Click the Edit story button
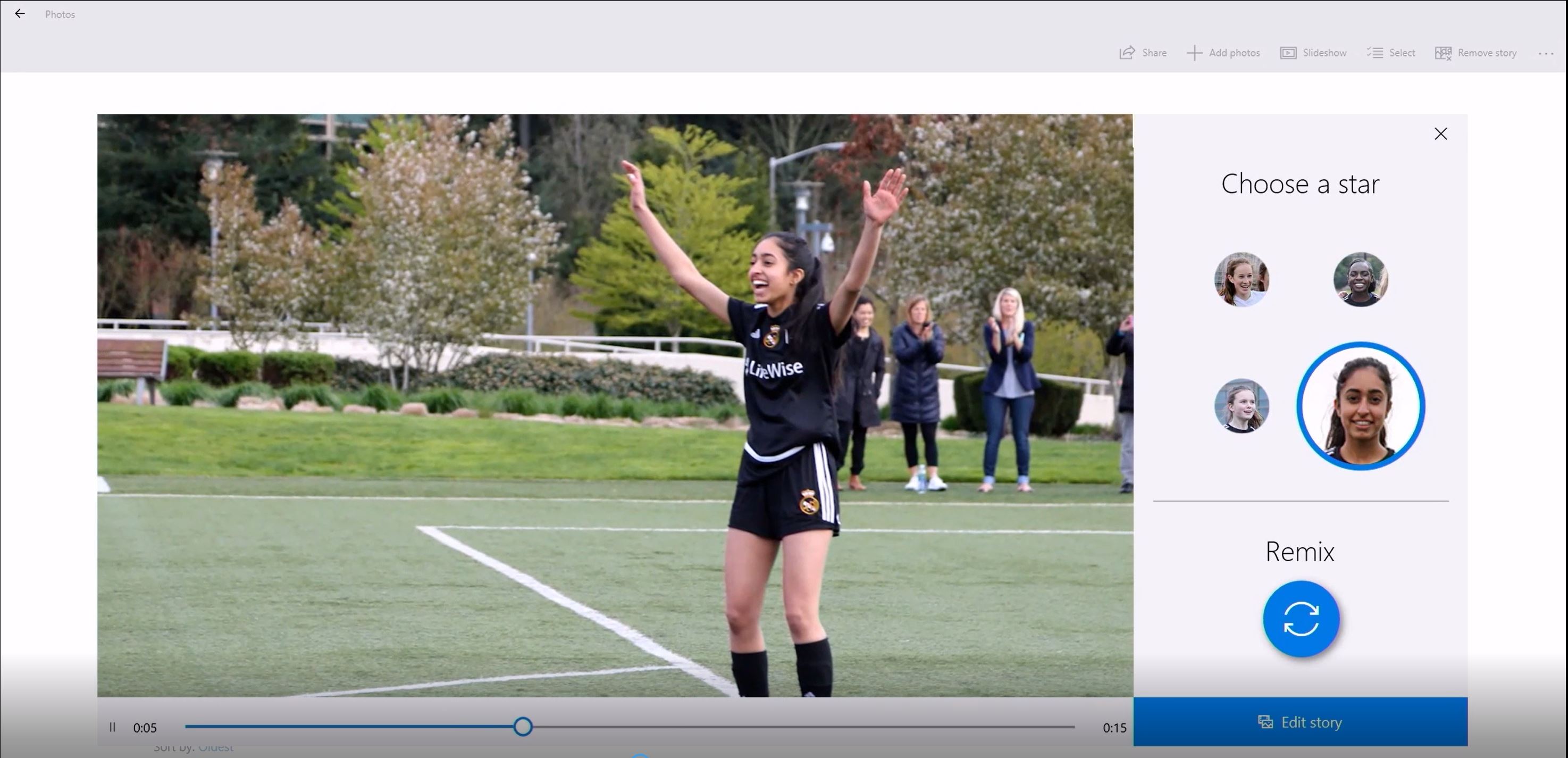1568x758 pixels. pyautogui.click(x=1299, y=722)
